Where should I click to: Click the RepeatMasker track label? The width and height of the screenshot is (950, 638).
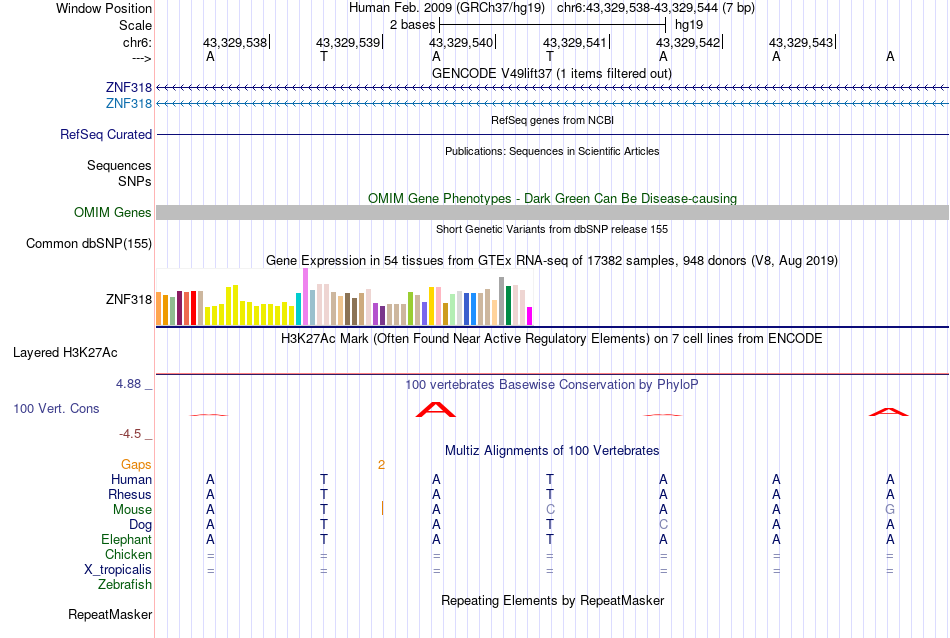coord(110,614)
